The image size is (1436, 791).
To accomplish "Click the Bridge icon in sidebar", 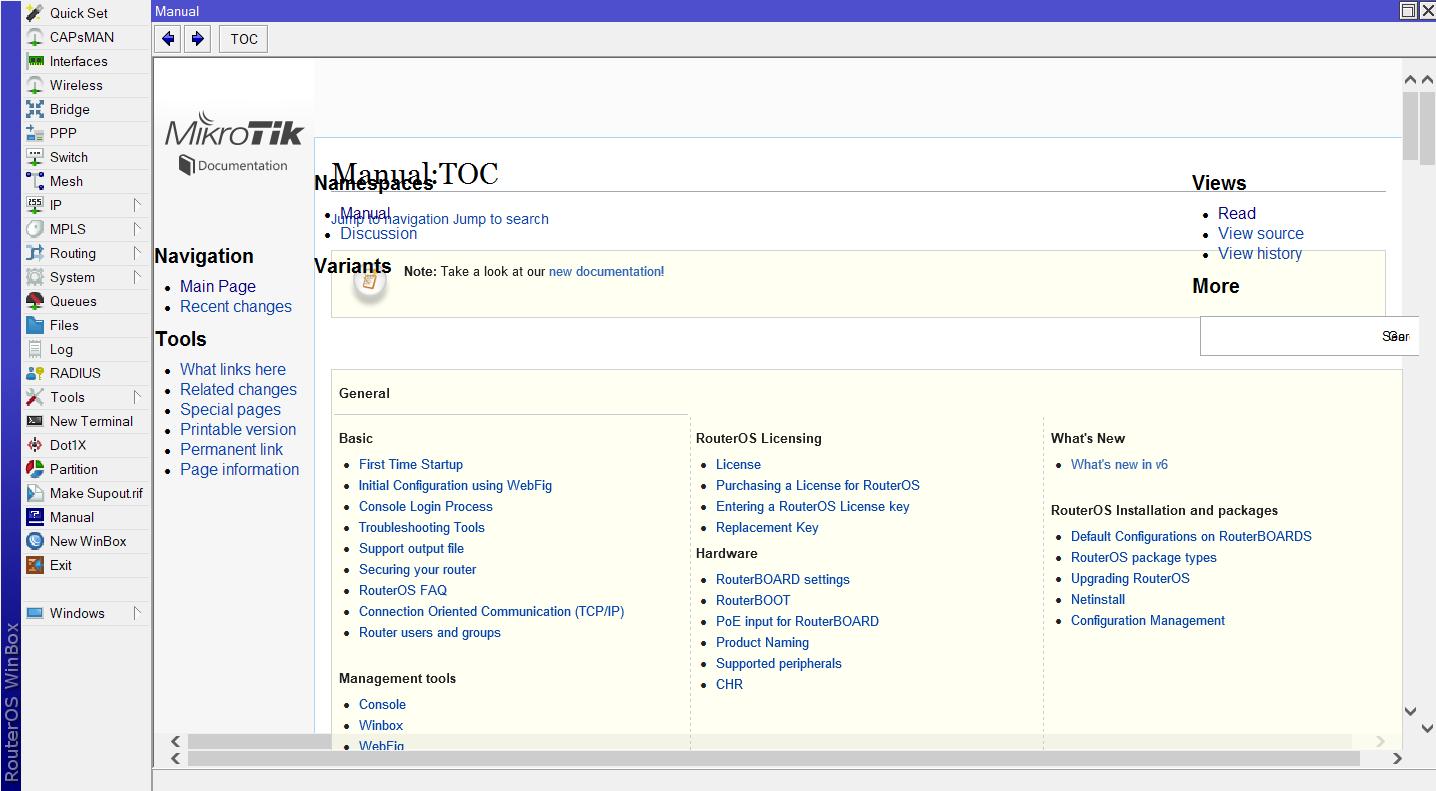I will [x=35, y=109].
